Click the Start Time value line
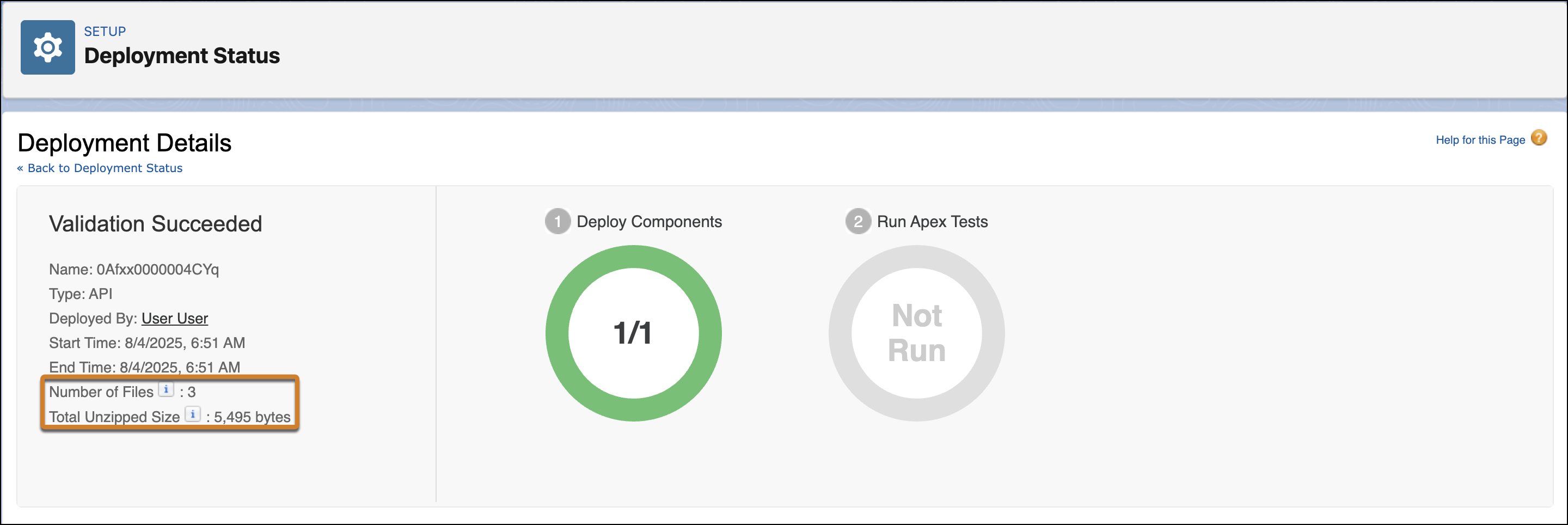The width and height of the screenshot is (1568, 525). coord(146,343)
